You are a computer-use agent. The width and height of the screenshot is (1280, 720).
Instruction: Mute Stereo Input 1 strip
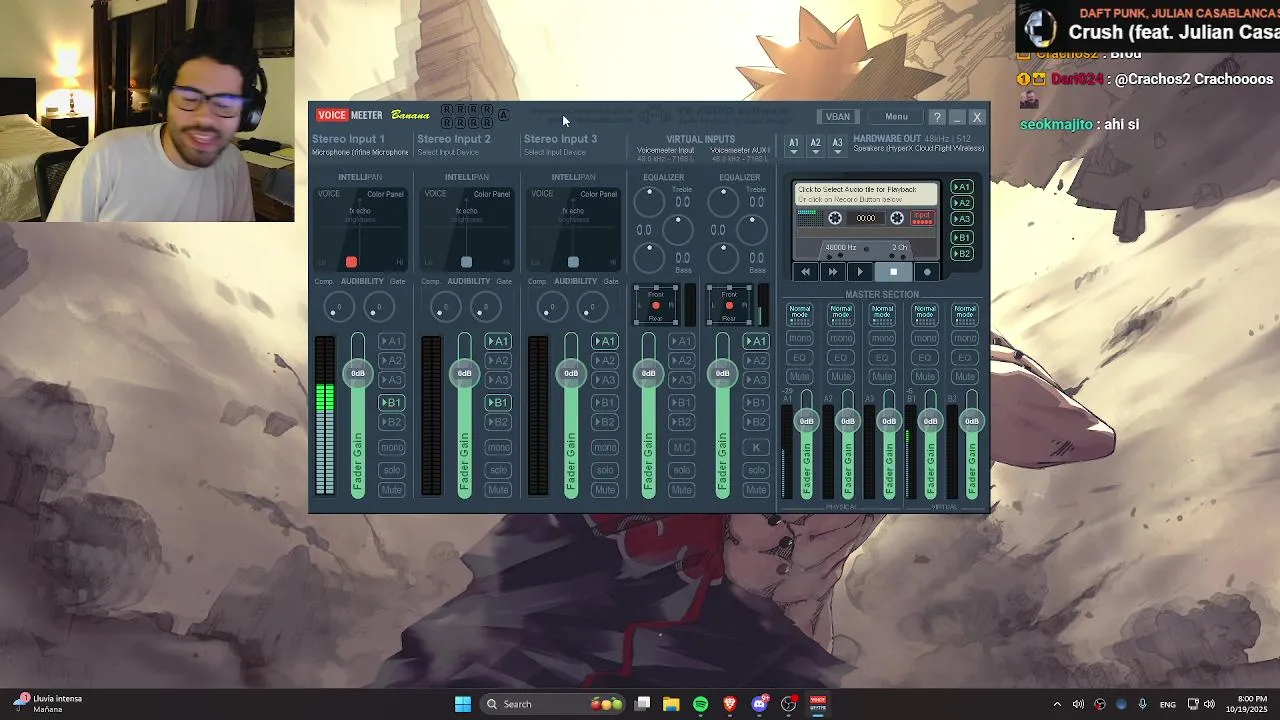(391, 490)
